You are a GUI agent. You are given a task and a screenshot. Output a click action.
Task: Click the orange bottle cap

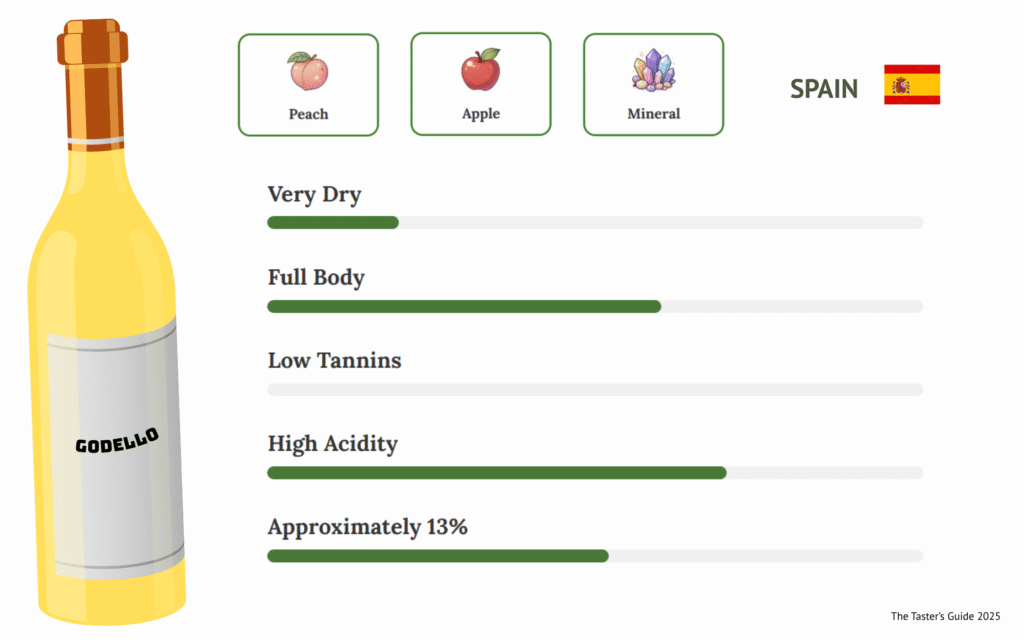[92, 84]
